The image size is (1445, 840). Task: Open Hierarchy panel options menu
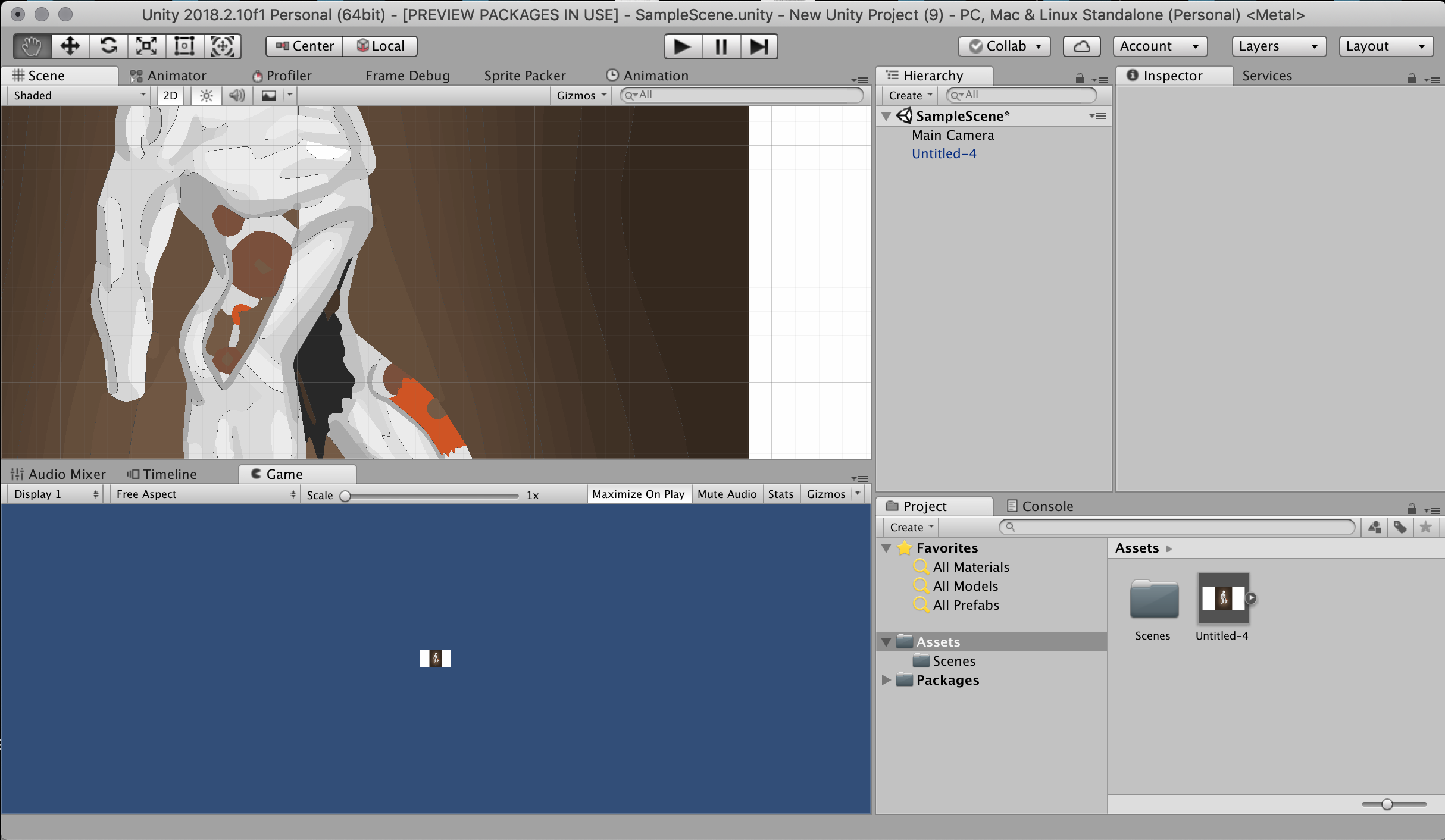click(1100, 80)
